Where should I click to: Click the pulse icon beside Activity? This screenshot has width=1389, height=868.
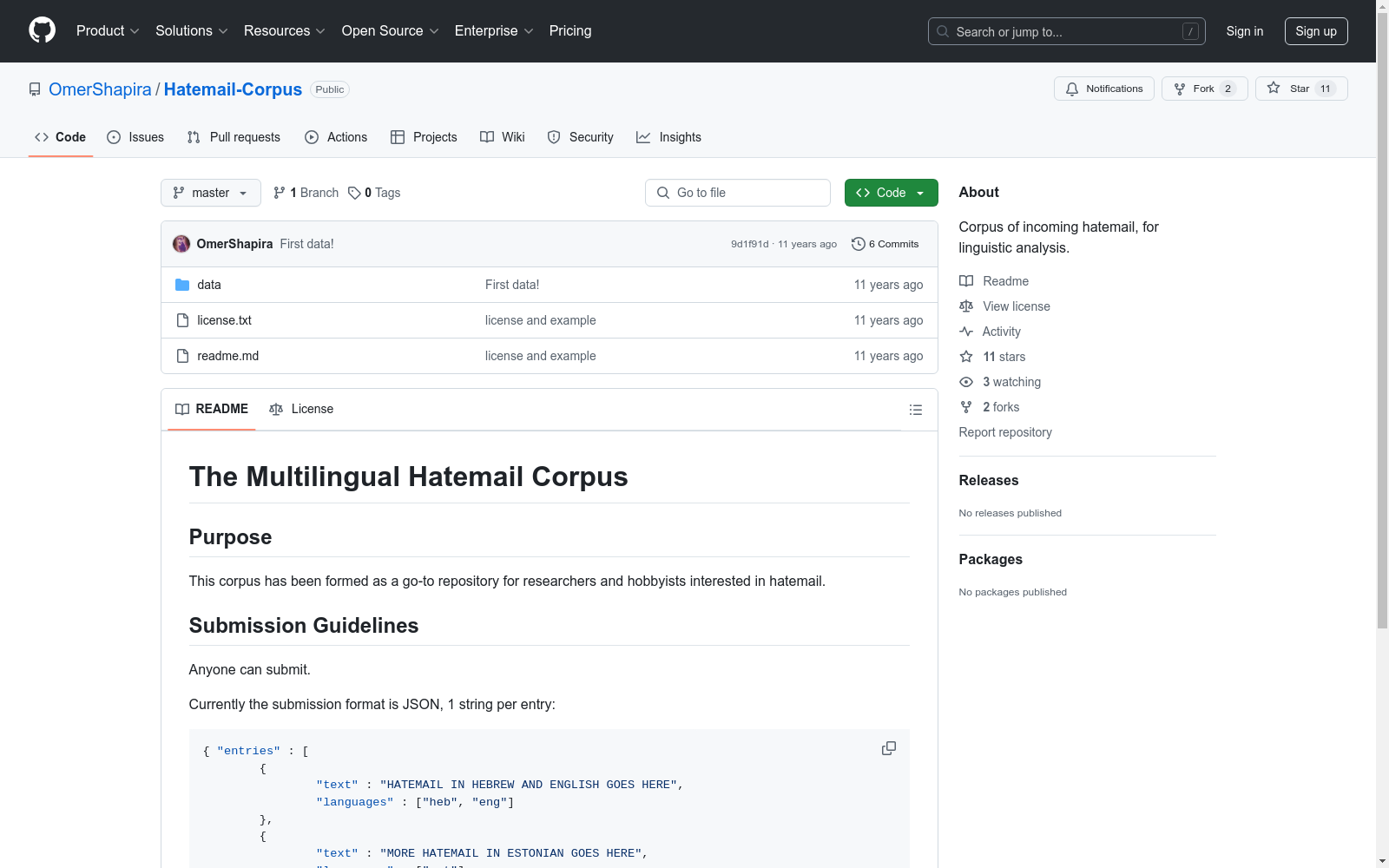tap(966, 332)
